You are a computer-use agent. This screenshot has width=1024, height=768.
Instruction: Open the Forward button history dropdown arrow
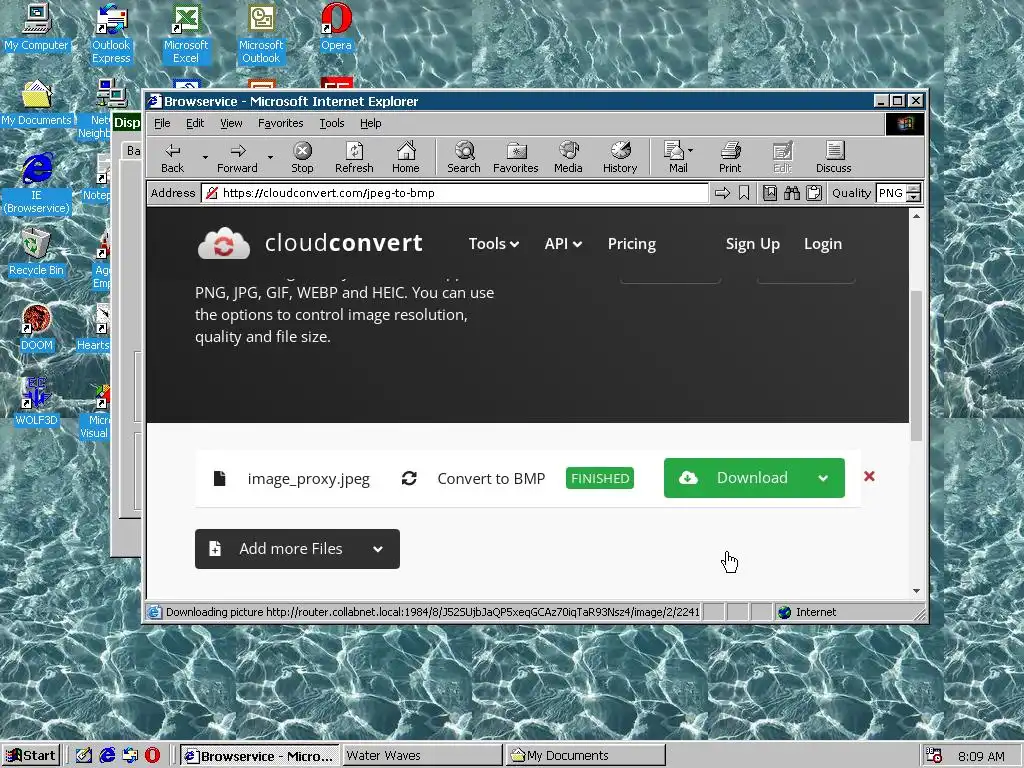point(270,157)
